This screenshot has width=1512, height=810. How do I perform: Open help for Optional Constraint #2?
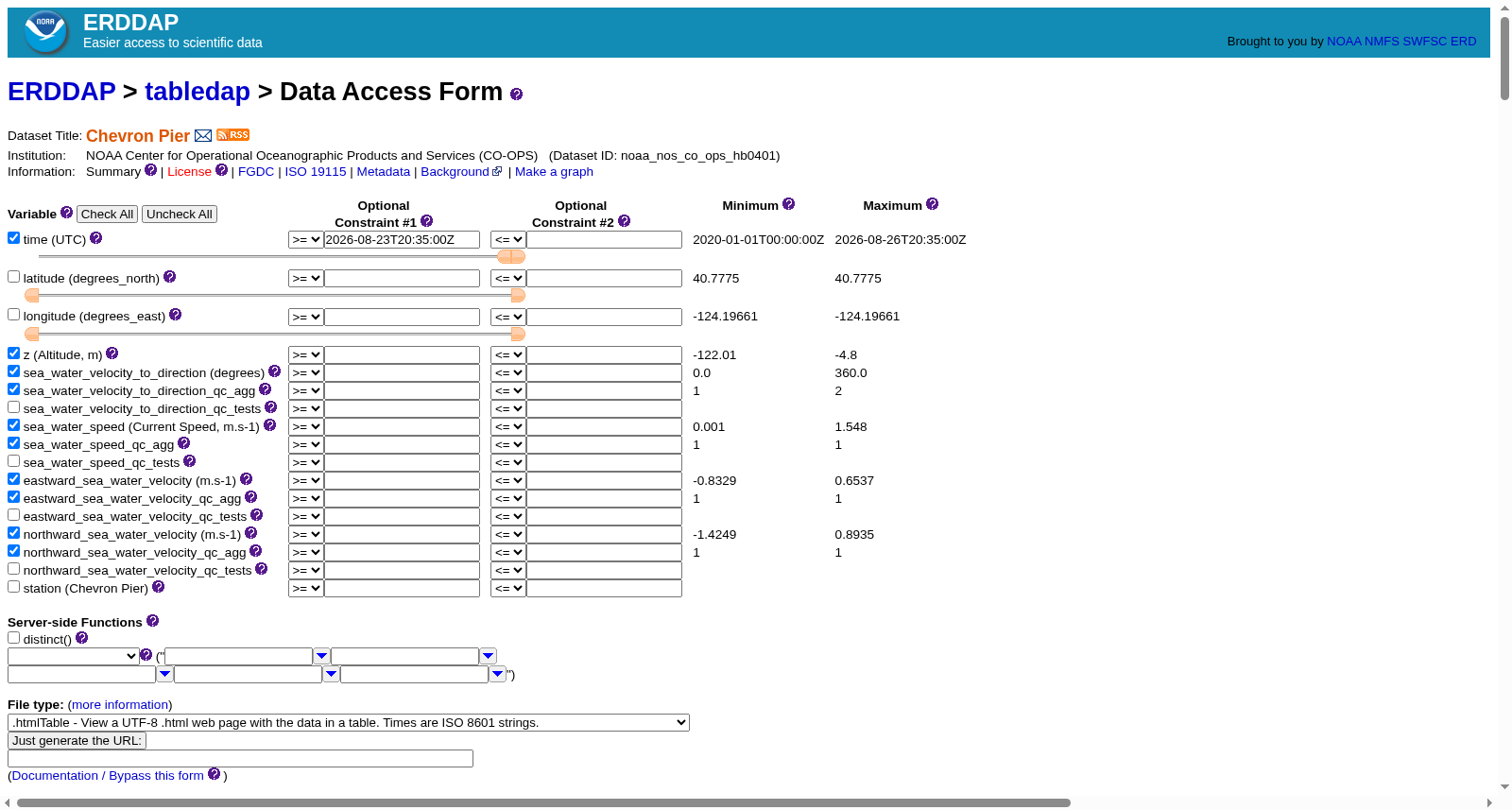tap(624, 221)
